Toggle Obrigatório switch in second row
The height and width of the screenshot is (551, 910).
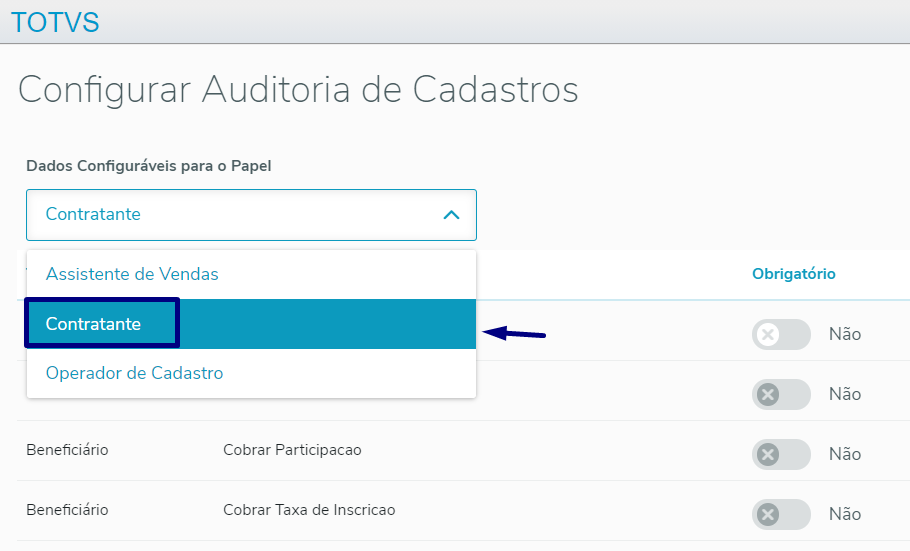pos(781,394)
